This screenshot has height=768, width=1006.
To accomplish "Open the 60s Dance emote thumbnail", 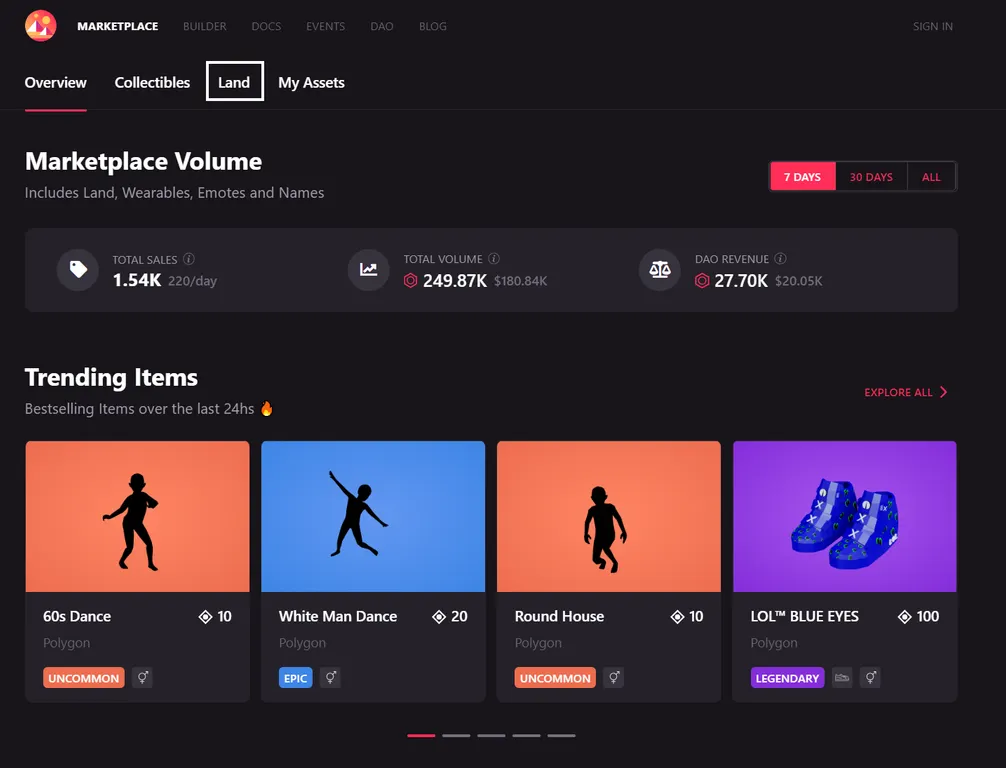I will 137,516.
